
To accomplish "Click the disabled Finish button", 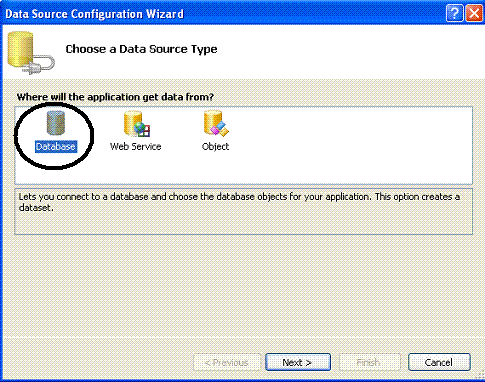I will pos(369,362).
